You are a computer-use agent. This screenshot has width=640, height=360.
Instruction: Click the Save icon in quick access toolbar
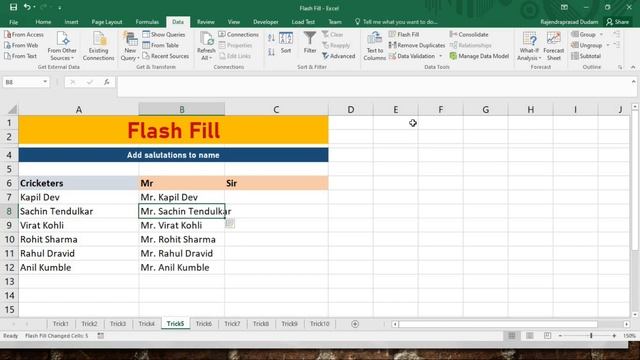(x=13, y=7)
